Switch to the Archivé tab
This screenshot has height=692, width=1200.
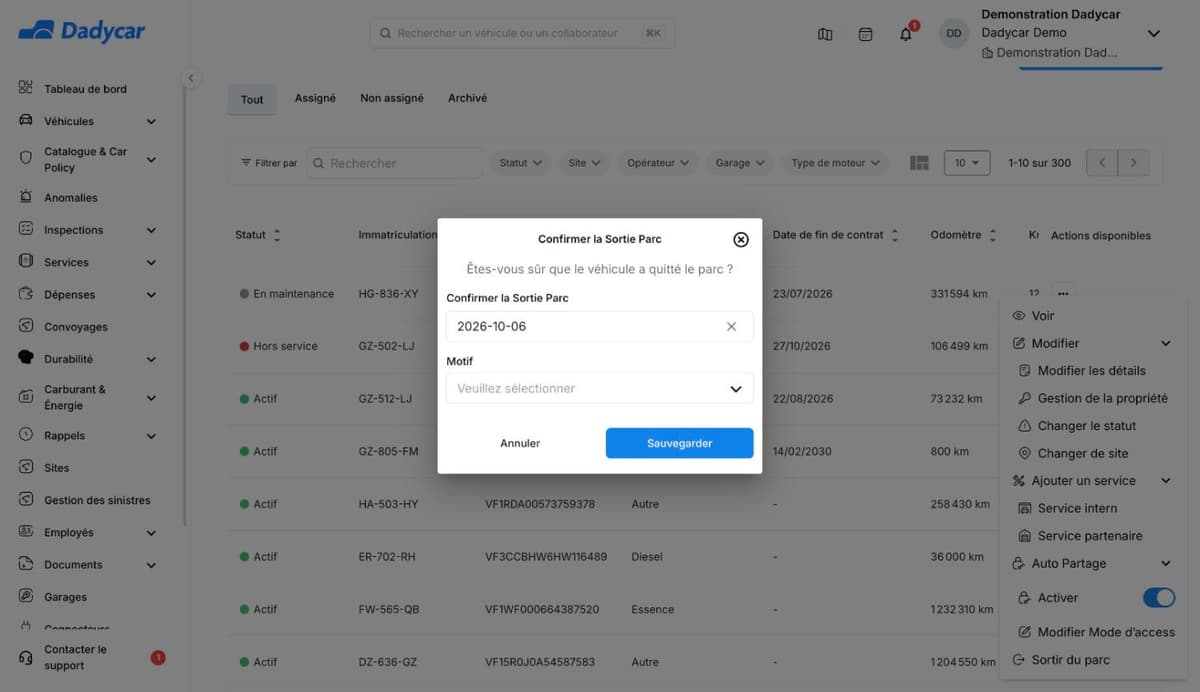point(467,98)
